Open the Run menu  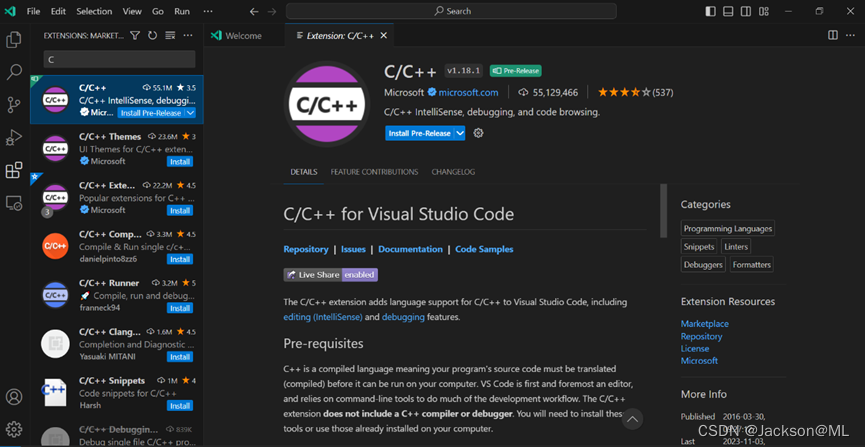[181, 11]
